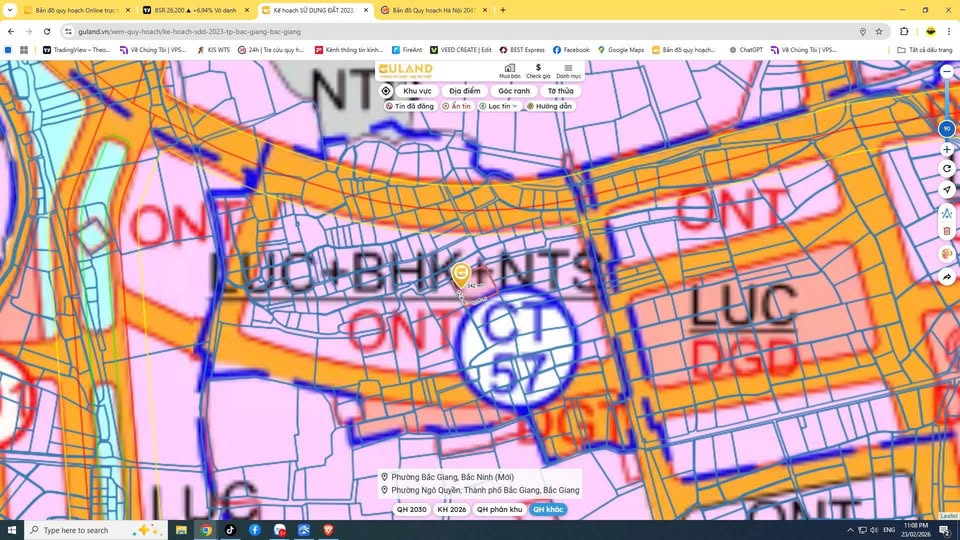Select the QH phân khu tab
Image resolution: width=960 pixels, height=540 pixels.
[499, 510]
